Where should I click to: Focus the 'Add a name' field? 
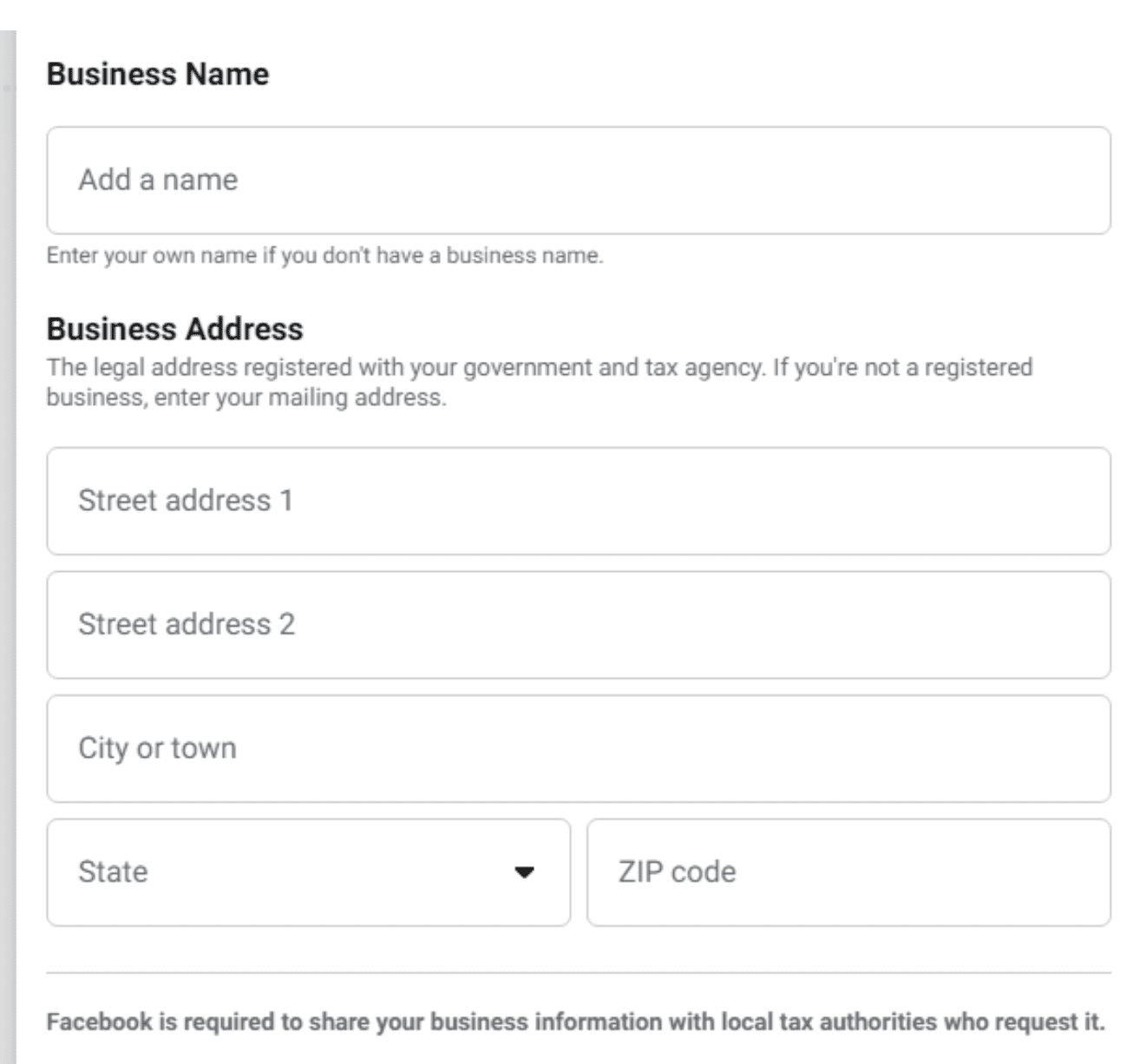(579, 181)
